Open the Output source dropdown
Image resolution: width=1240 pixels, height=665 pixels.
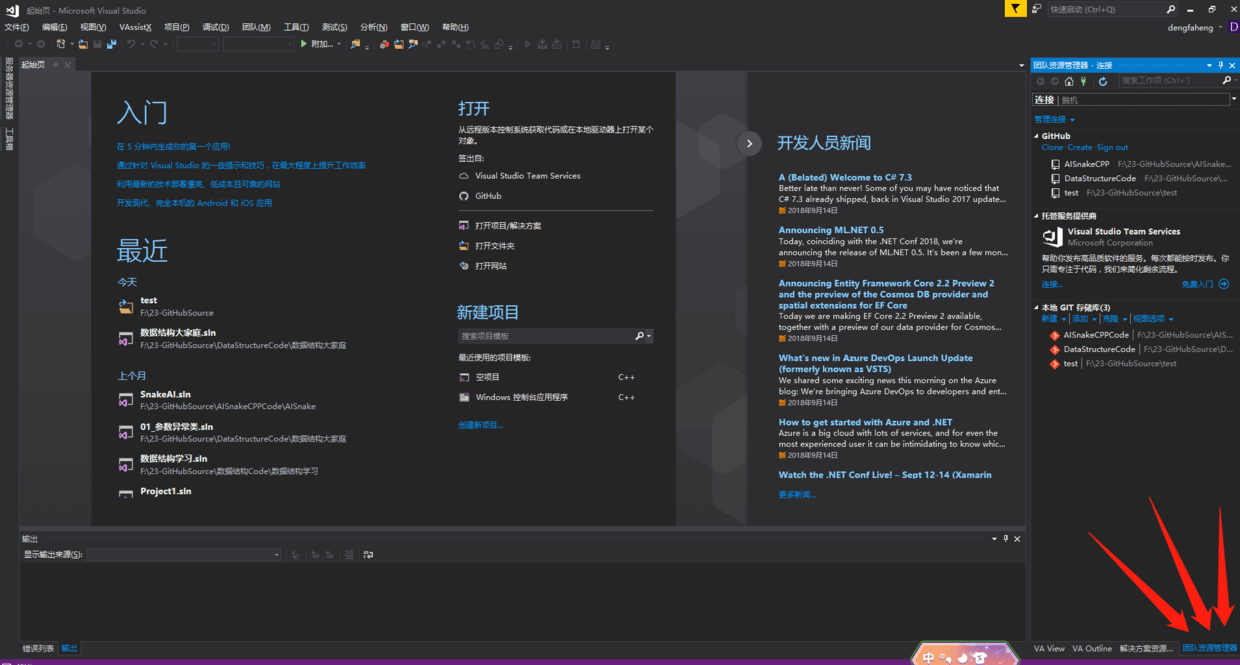pyautogui.click(x=277, y=554)
